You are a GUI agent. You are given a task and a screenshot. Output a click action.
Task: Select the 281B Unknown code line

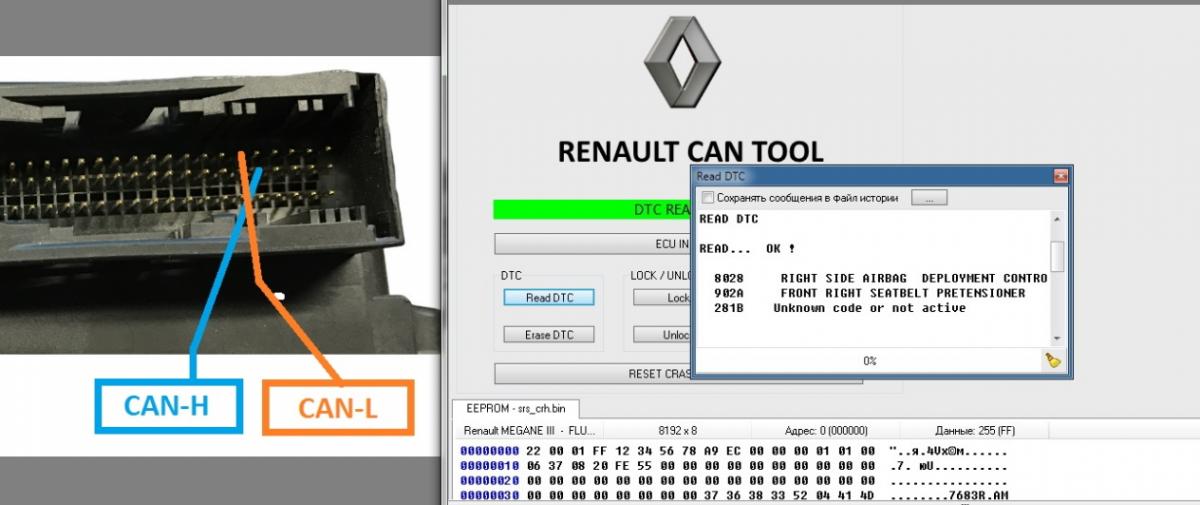(x=840, y=308)
